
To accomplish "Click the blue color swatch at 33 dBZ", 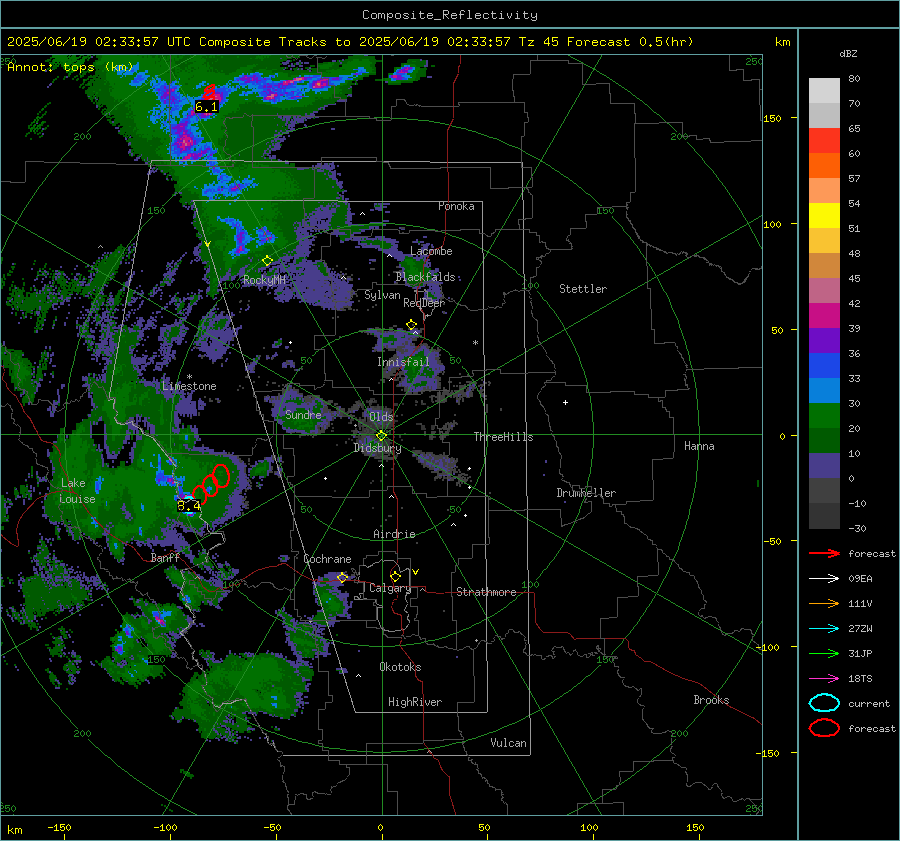I will pos(824,366).
